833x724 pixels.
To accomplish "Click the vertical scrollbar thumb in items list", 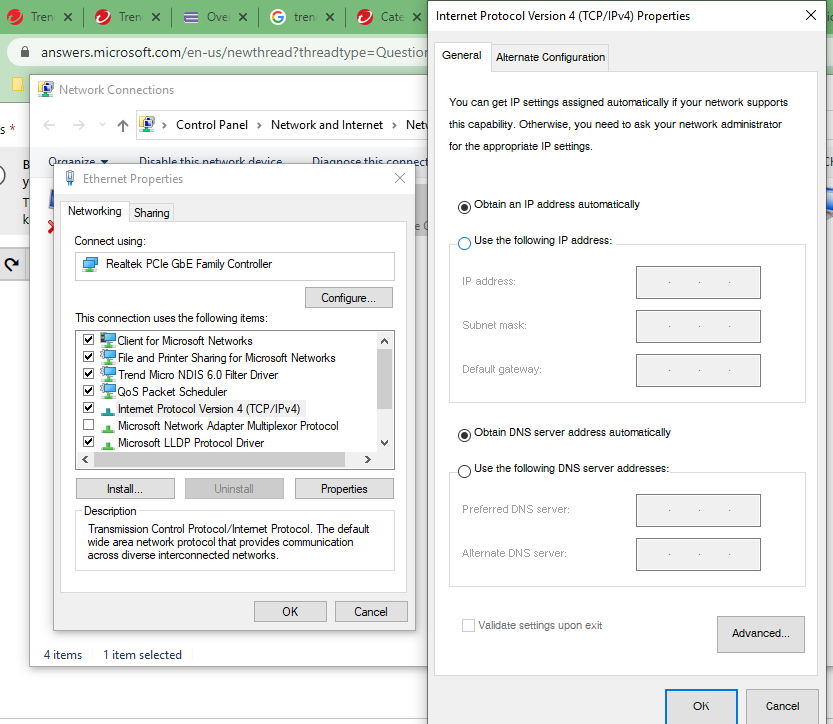I will pyautogui.click(x=385, y=379).
